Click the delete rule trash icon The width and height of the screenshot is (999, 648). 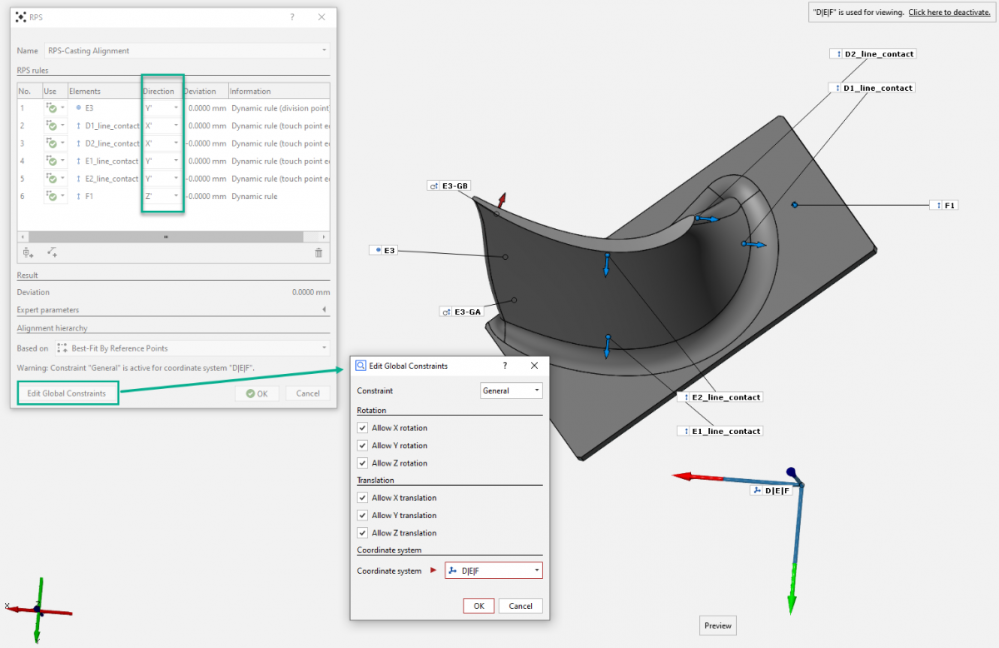point(319,253)
